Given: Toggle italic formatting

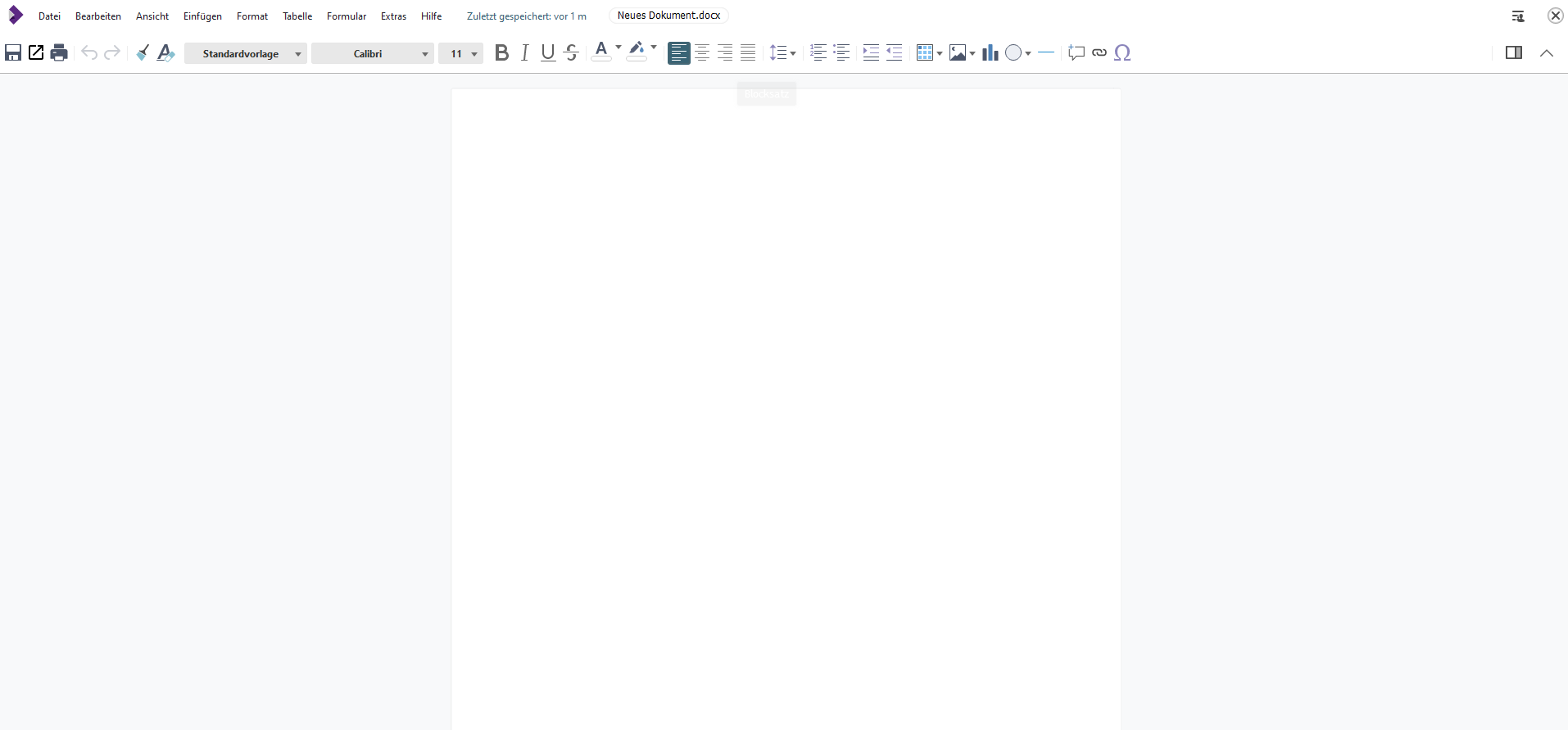Looking at the screenshot, I should tap(525, 53).
